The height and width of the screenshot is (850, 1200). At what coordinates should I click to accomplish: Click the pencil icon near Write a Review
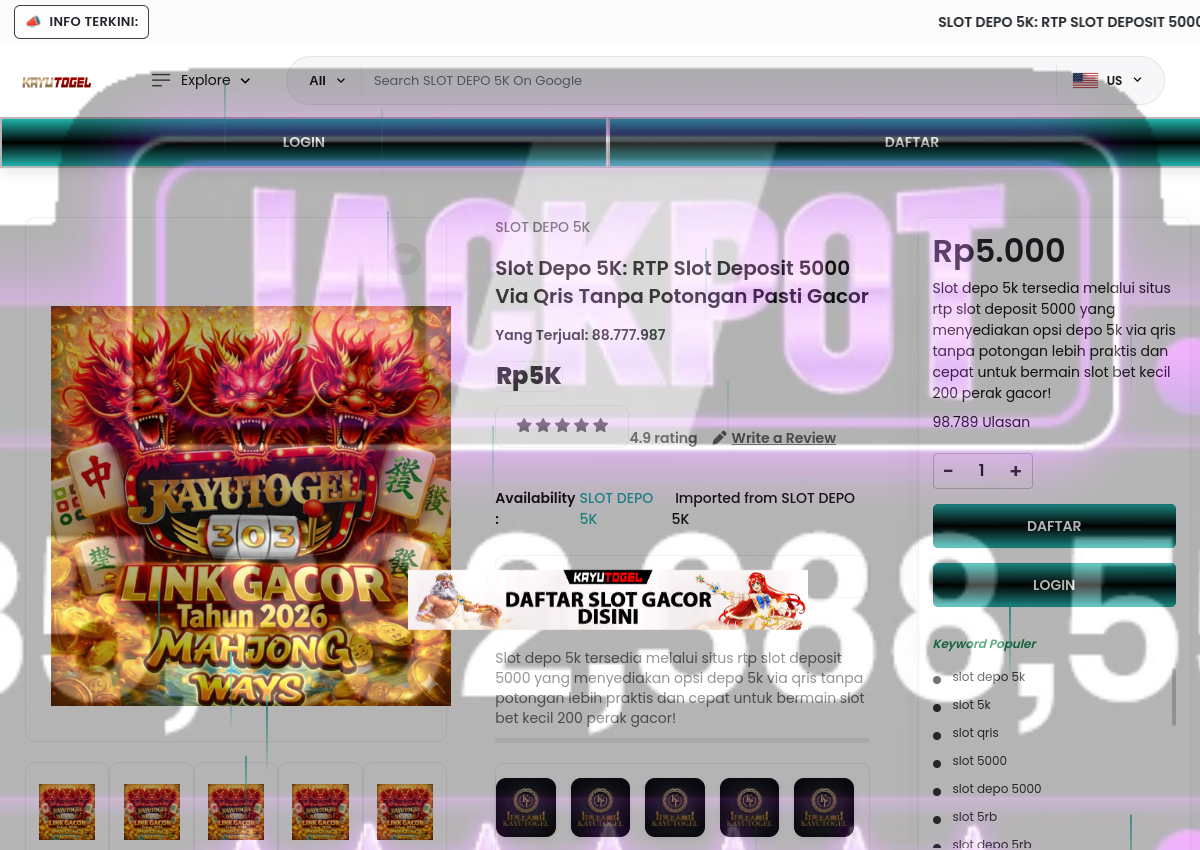(719, 438)
